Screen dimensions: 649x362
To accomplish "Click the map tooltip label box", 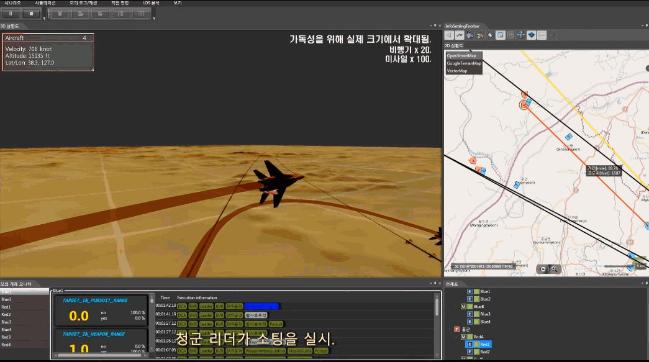I will pos(604,170).
